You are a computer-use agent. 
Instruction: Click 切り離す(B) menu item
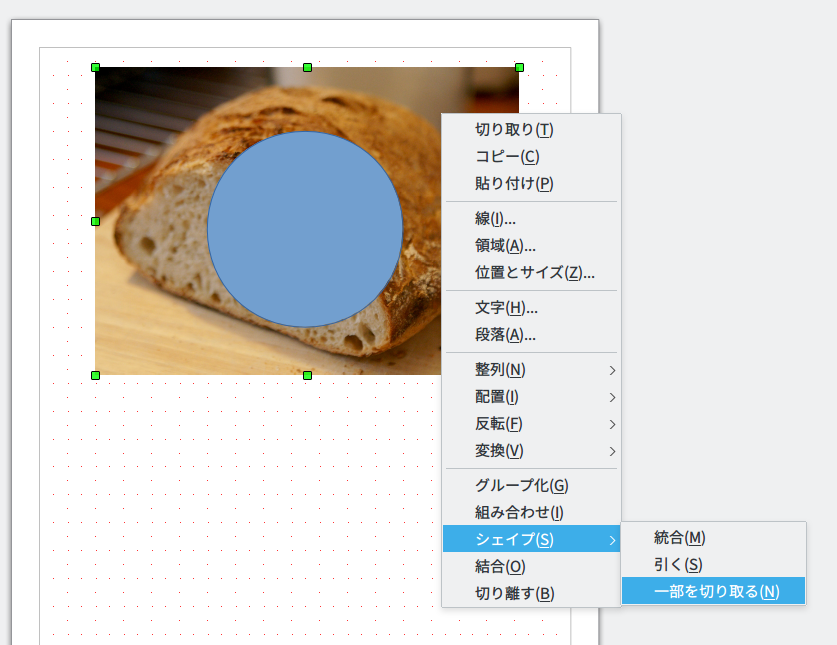532,594
